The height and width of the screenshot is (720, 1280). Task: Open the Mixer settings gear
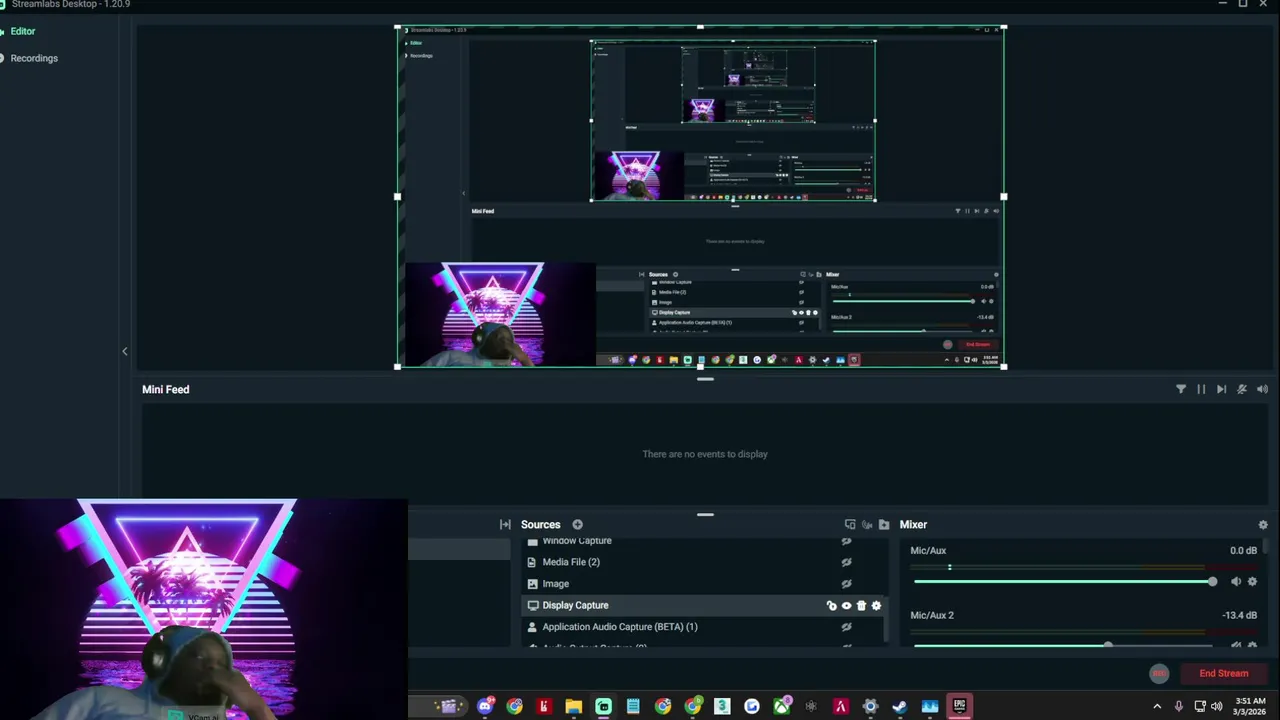click(x=1263, y=524)
